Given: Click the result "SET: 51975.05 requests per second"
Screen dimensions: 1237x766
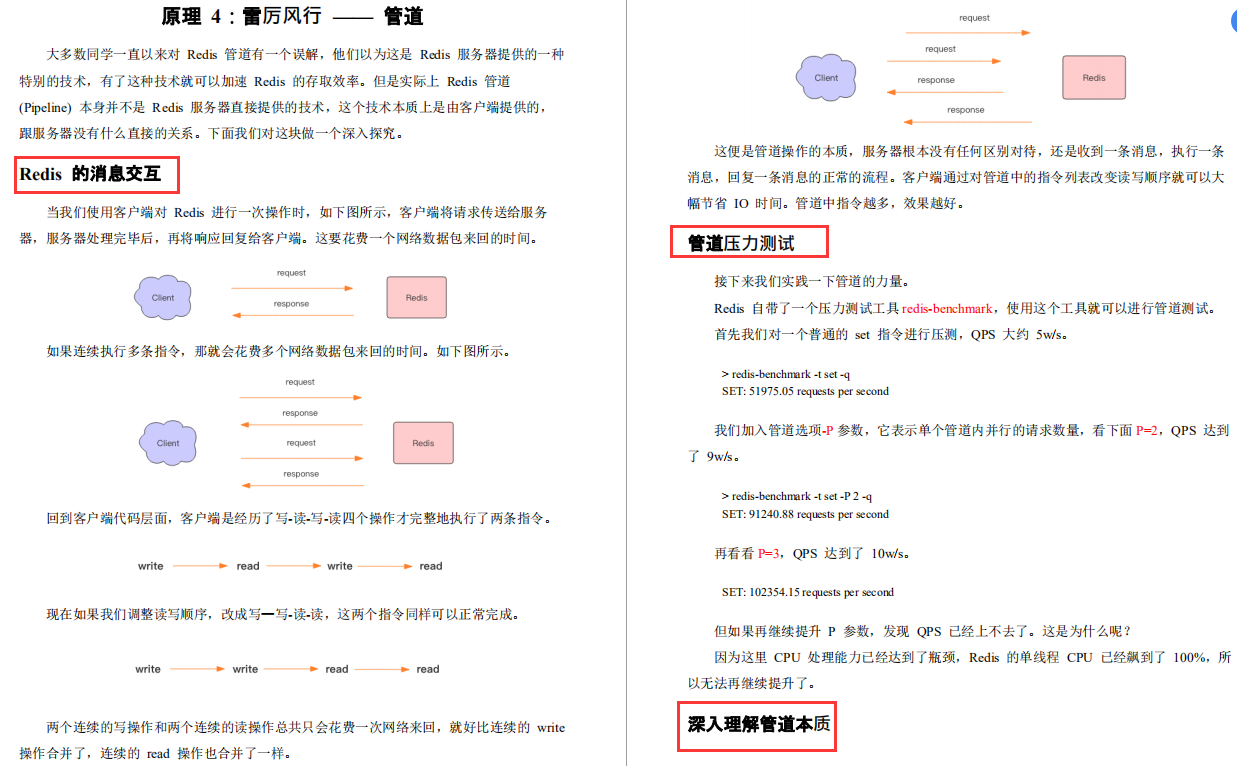Looking at the screenshot, I should 805,392.
